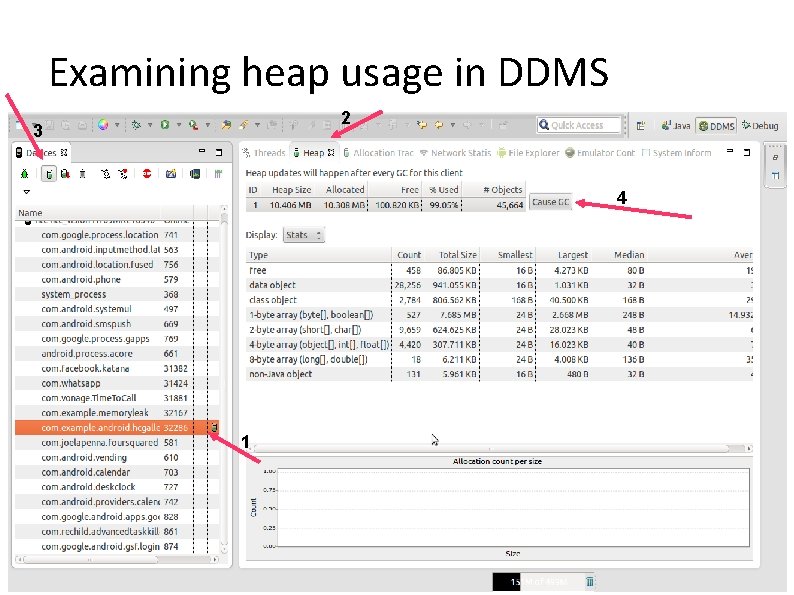Select the 'class object' row in stats table
The width and height of the screenshot is (794, 595).
point(499,300)
